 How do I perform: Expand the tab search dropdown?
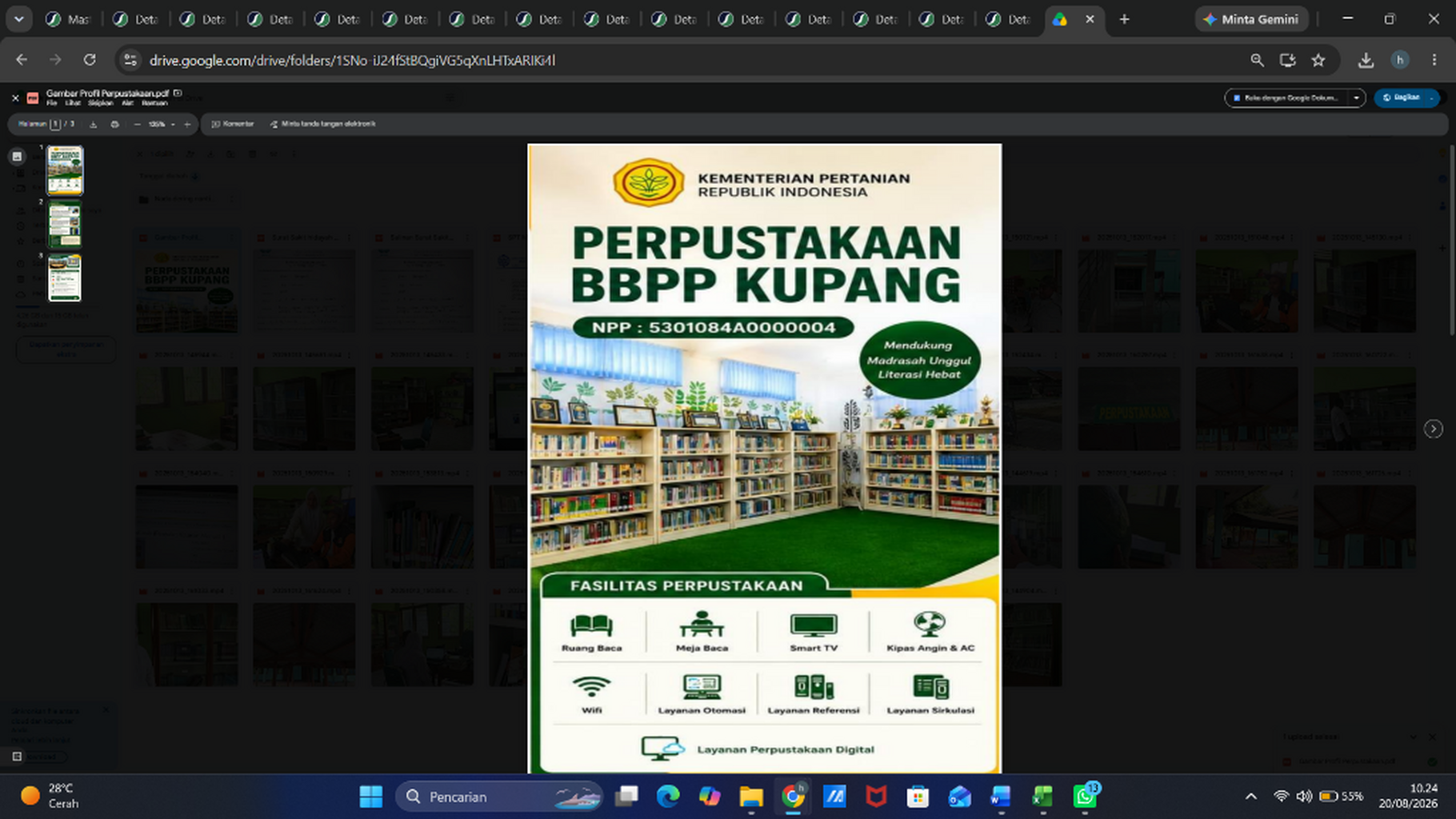point(18,19)
